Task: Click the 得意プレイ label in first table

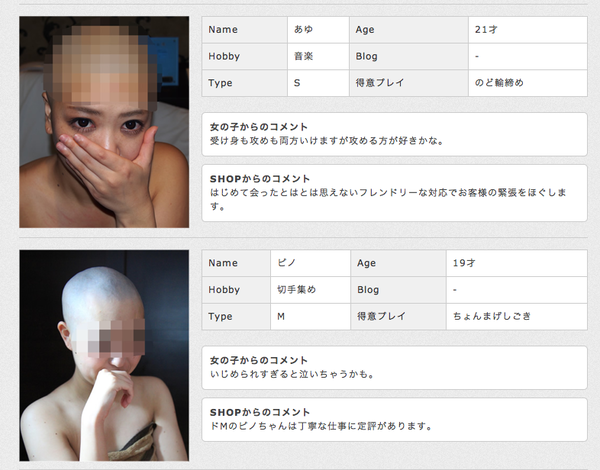Action: tap(380, 83)
